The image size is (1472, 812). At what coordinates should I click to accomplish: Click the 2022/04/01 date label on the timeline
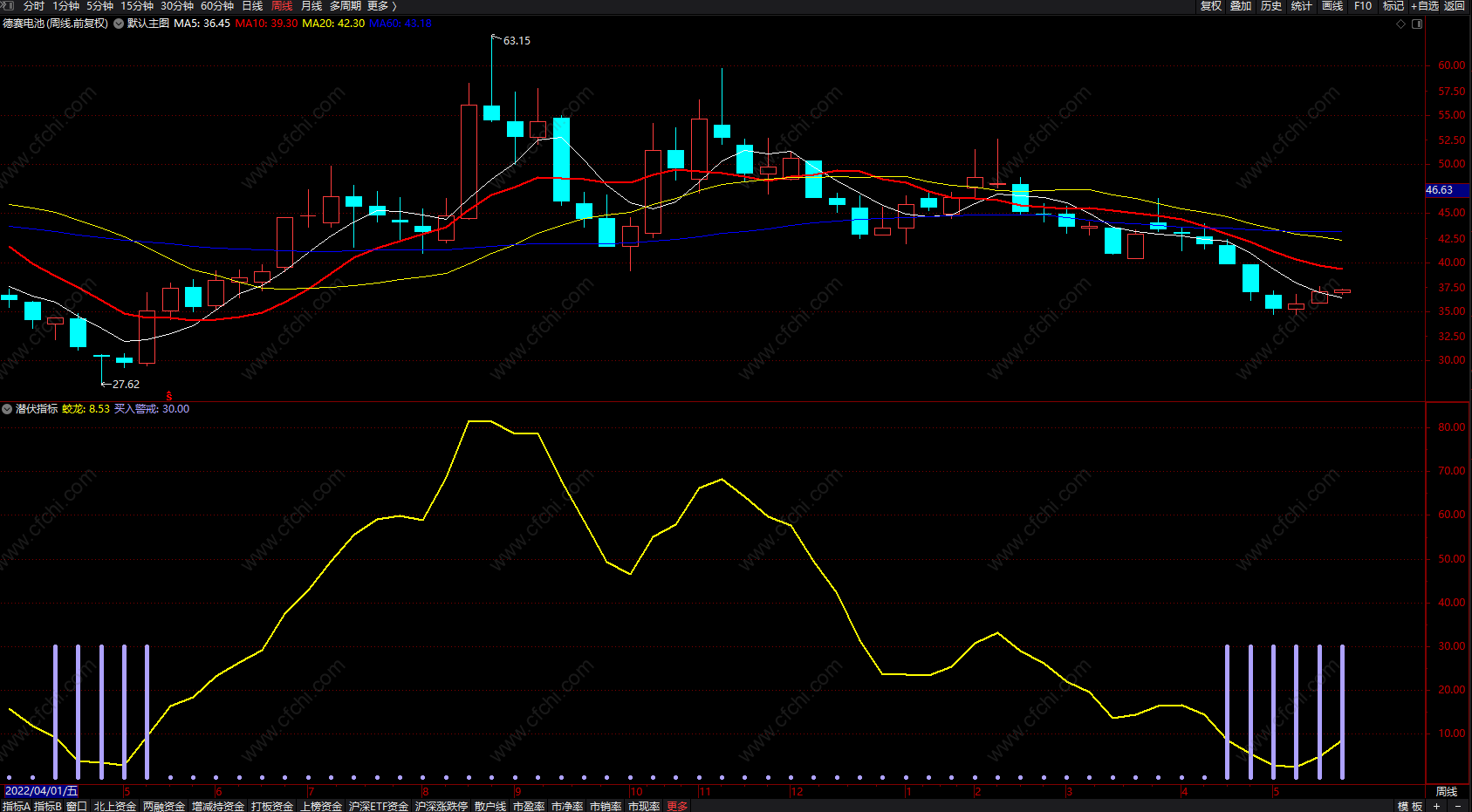pos(41,791)
